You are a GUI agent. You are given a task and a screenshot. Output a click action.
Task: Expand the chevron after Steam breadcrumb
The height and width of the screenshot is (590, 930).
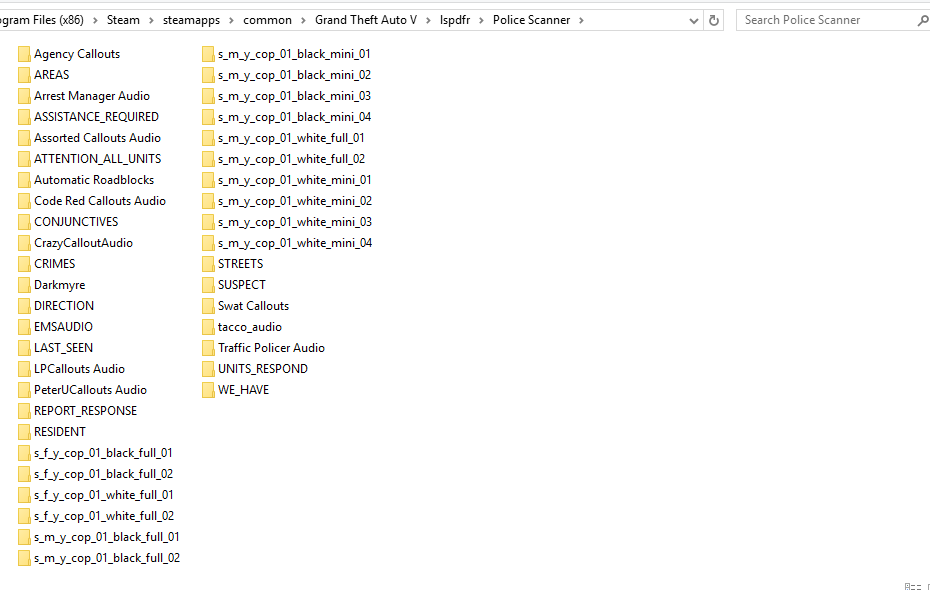[151, 20]
